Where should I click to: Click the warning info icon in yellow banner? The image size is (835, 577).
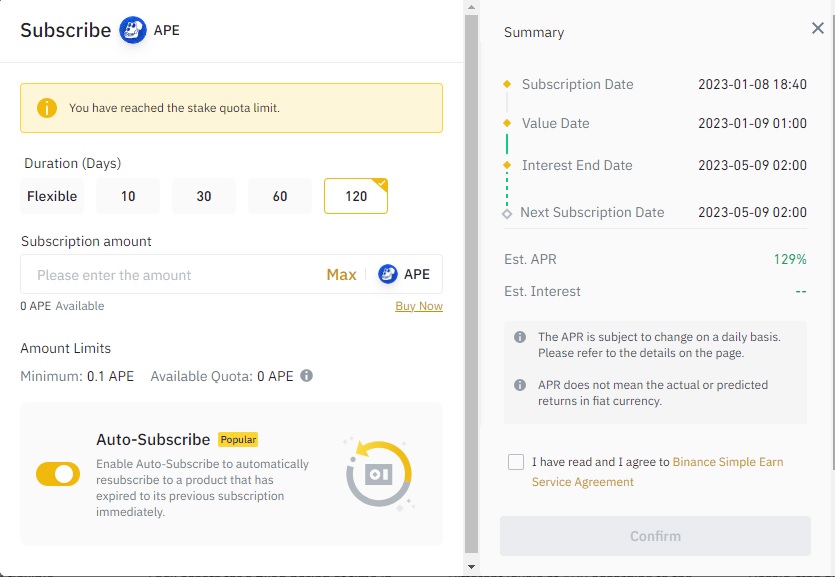(x=47, y=108)
